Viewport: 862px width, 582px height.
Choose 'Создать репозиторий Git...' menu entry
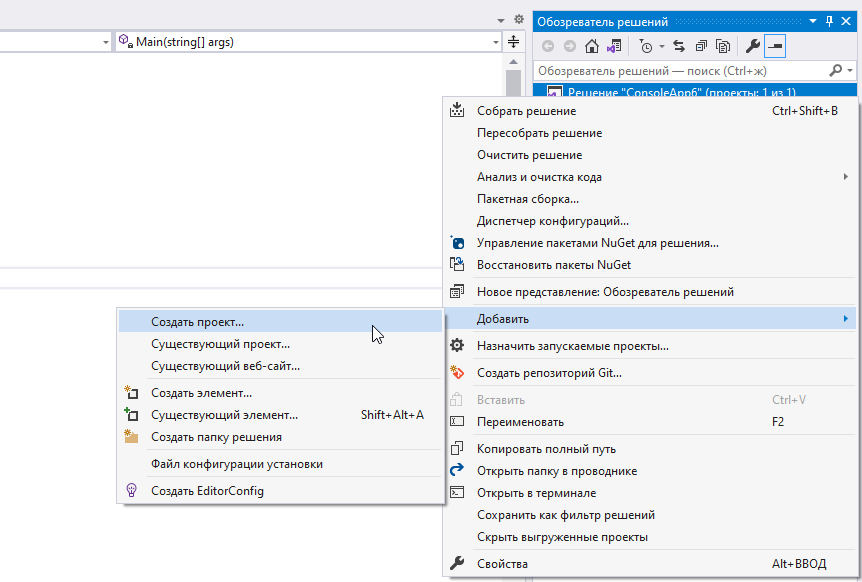(549, 373)
